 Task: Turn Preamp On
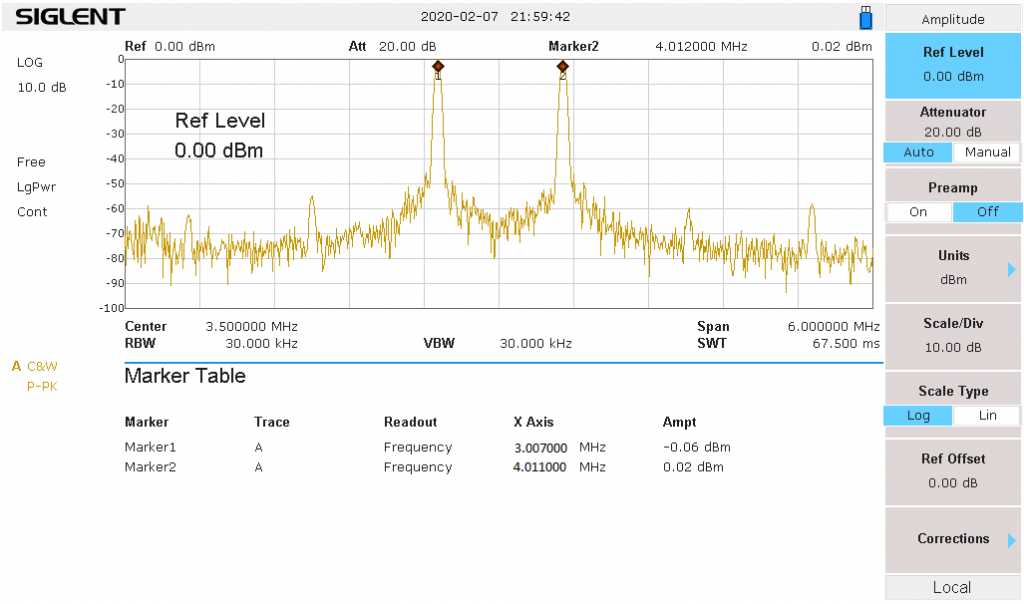tap(918, 212)
